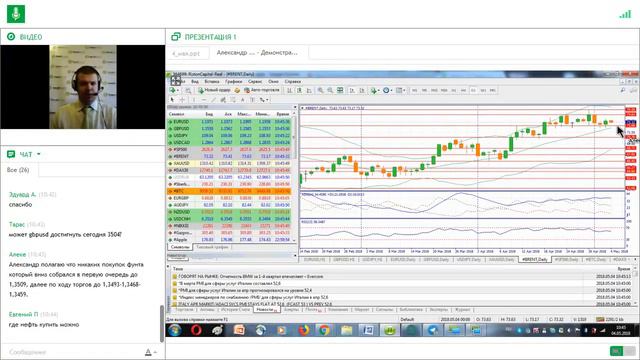Select the #BTC row in market watch

pos(229,191)
